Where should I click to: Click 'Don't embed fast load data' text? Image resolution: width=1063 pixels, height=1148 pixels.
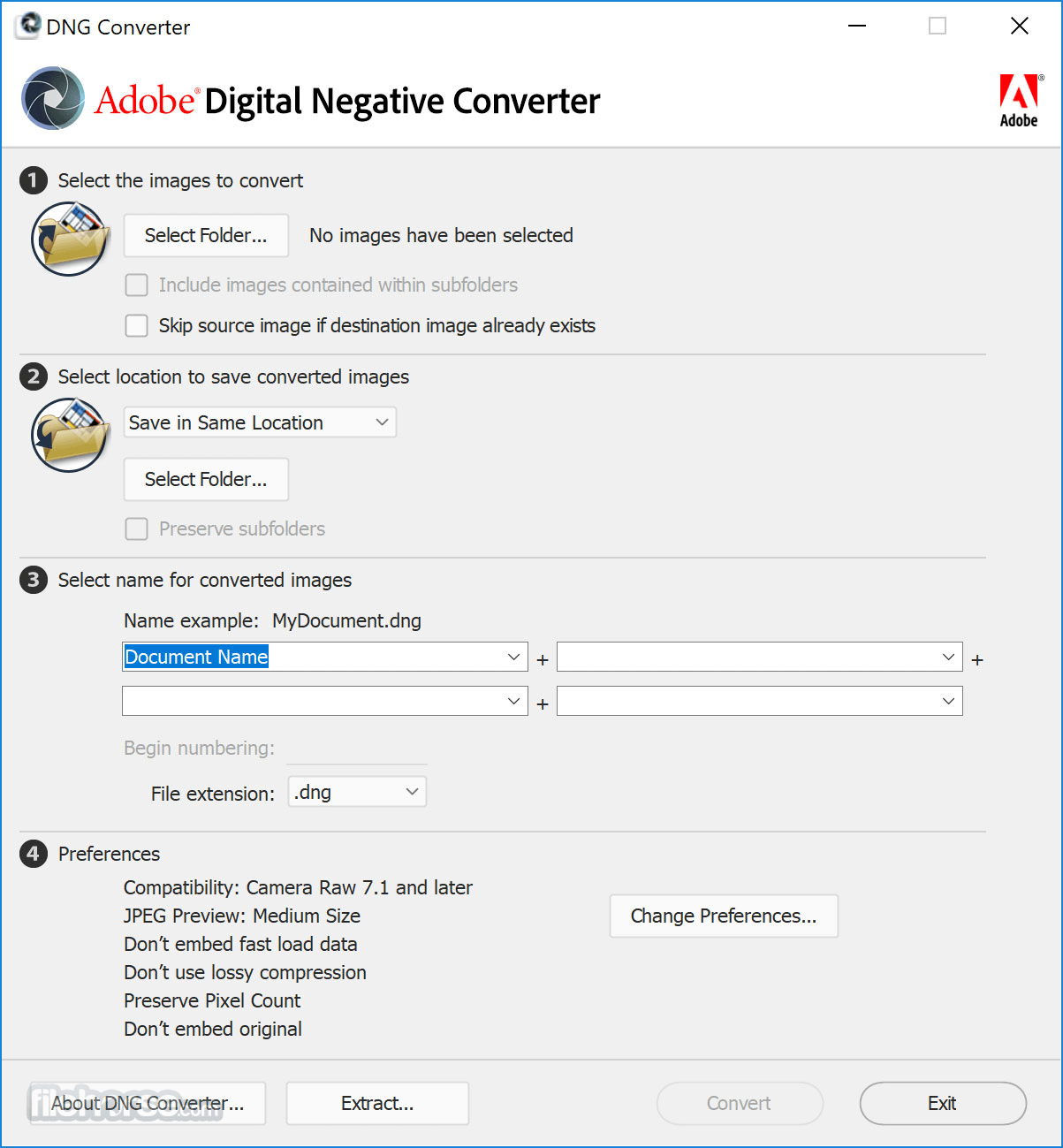pos(240,944)
